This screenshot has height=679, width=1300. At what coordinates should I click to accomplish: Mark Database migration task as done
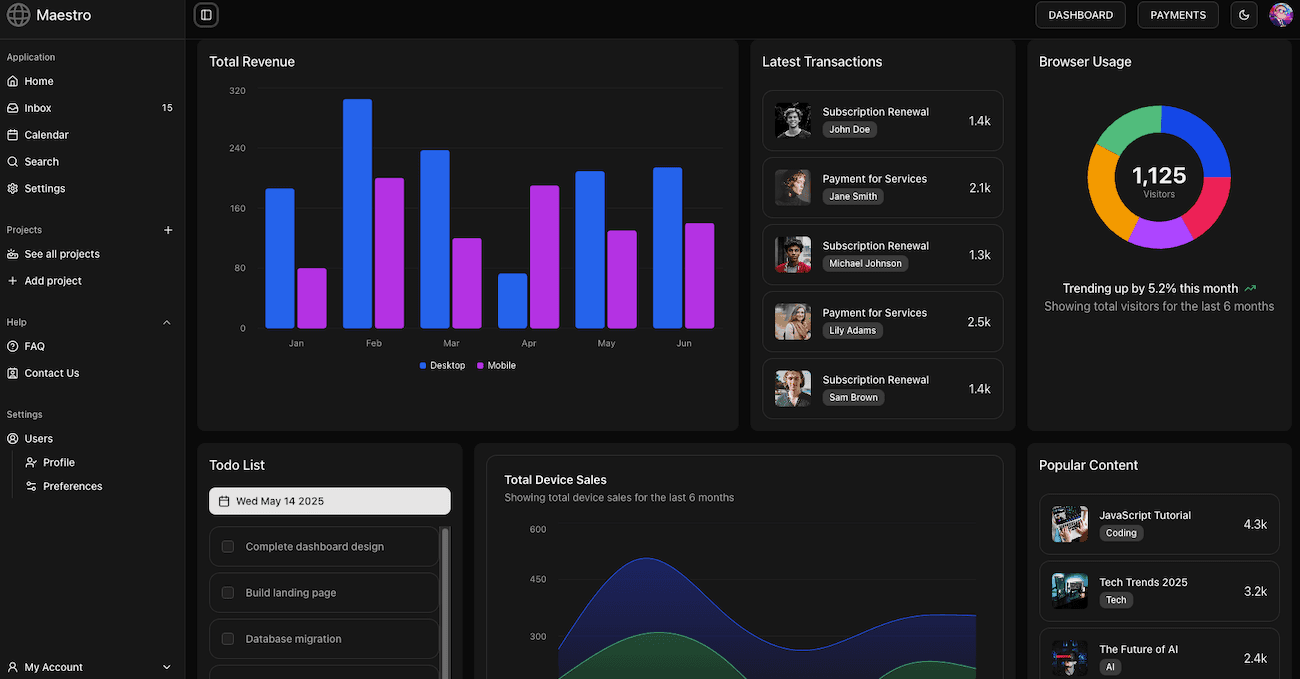click(x=228, y=639)
